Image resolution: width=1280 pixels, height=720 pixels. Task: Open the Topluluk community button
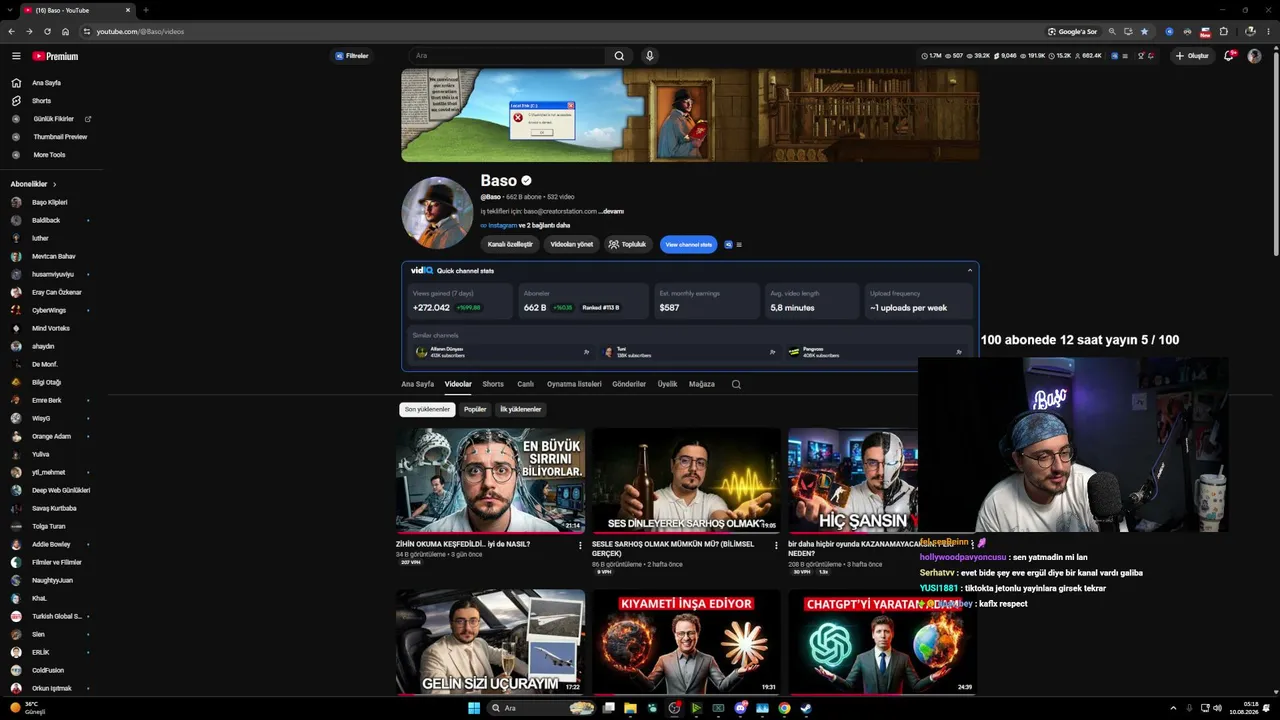[628, 244]
